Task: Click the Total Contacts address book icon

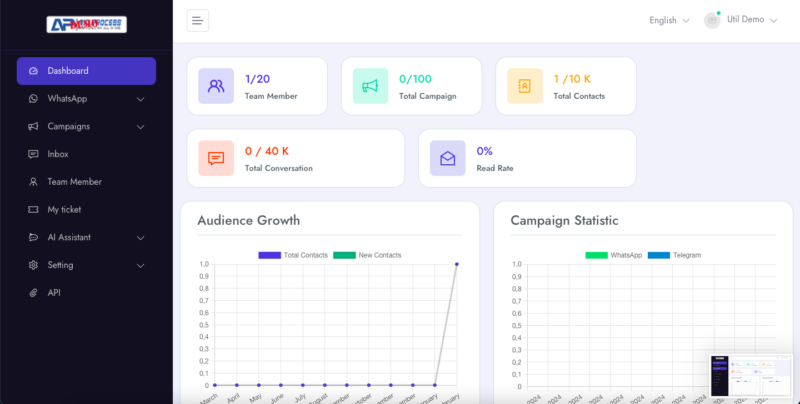Action: point(525,86)
